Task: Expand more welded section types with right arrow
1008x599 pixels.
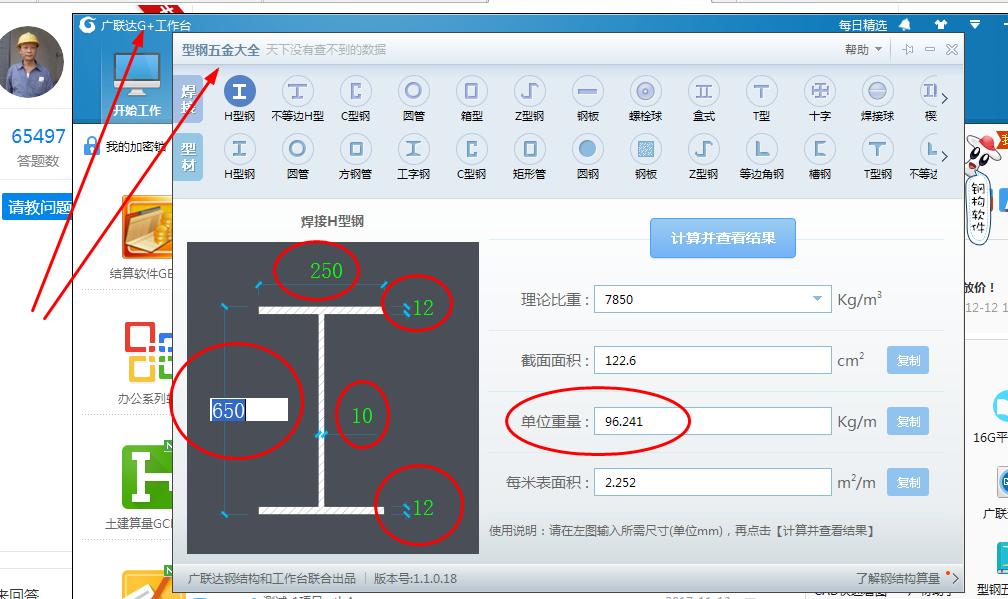Action: pyautogui.click(x=944, y=98)
